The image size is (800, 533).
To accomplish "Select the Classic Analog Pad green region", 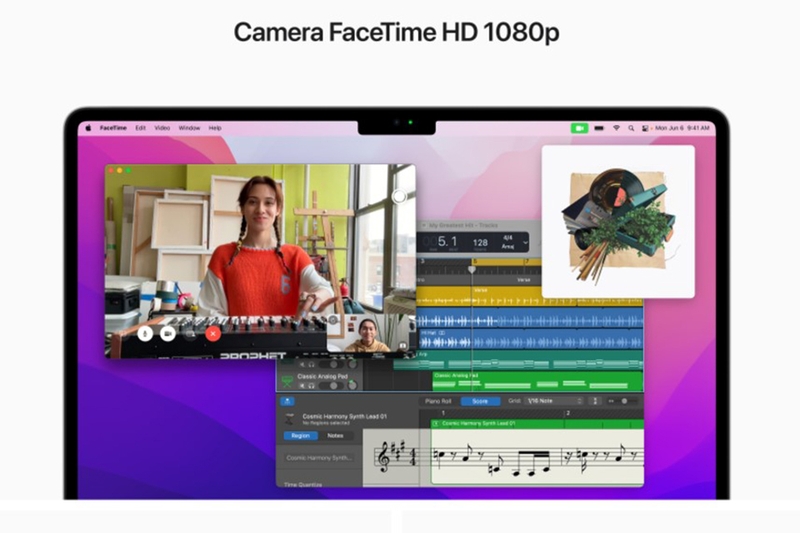I will coord(538,382).
